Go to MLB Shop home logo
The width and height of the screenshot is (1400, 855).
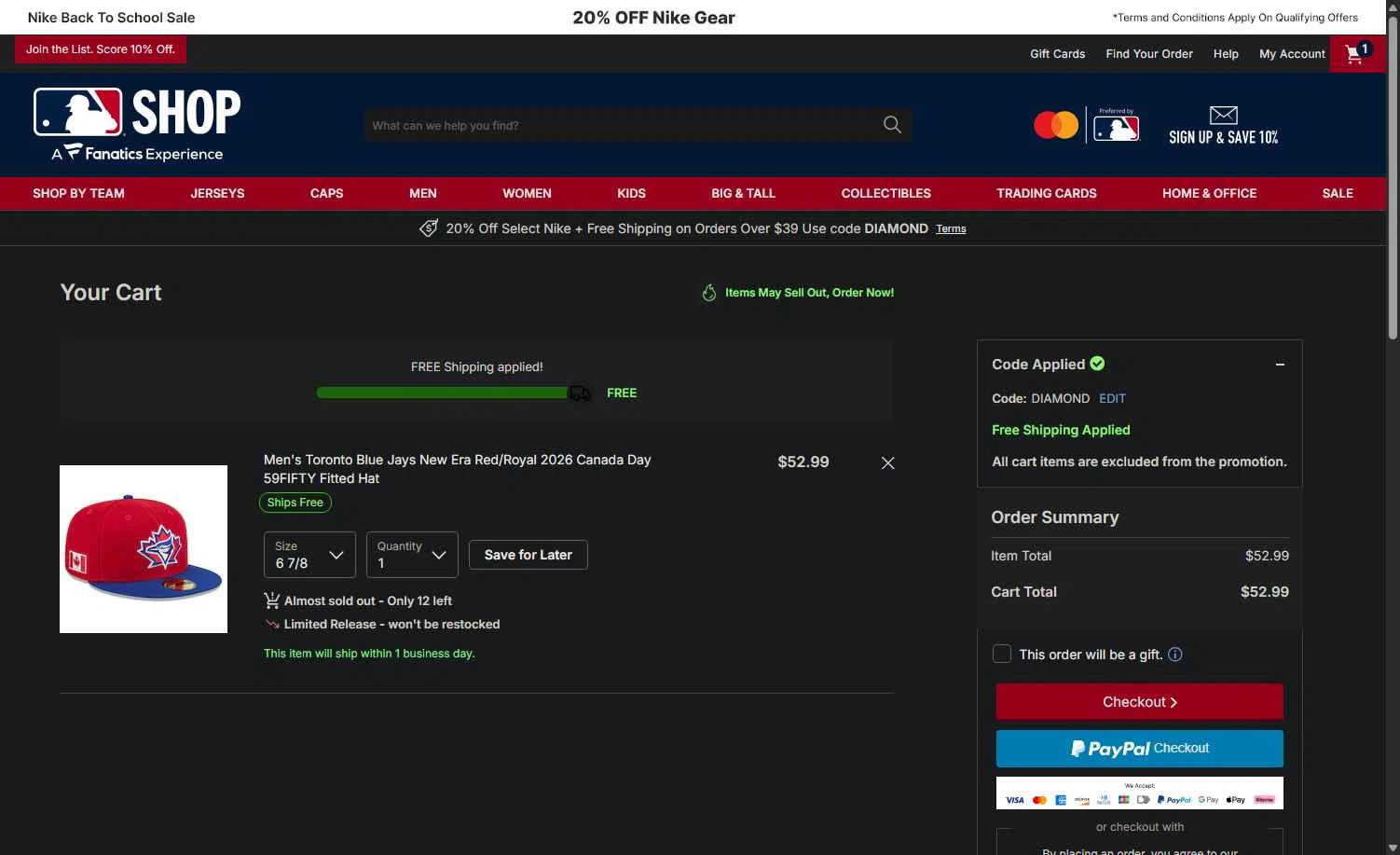click(137, 125)
